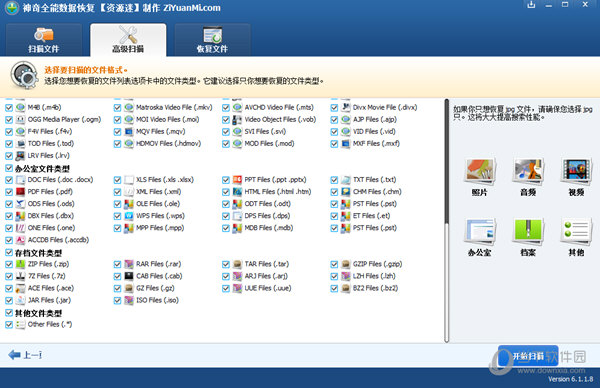Select the MPP Files (.mpp) label
The image size is (600, 388).
pos(160,228)
